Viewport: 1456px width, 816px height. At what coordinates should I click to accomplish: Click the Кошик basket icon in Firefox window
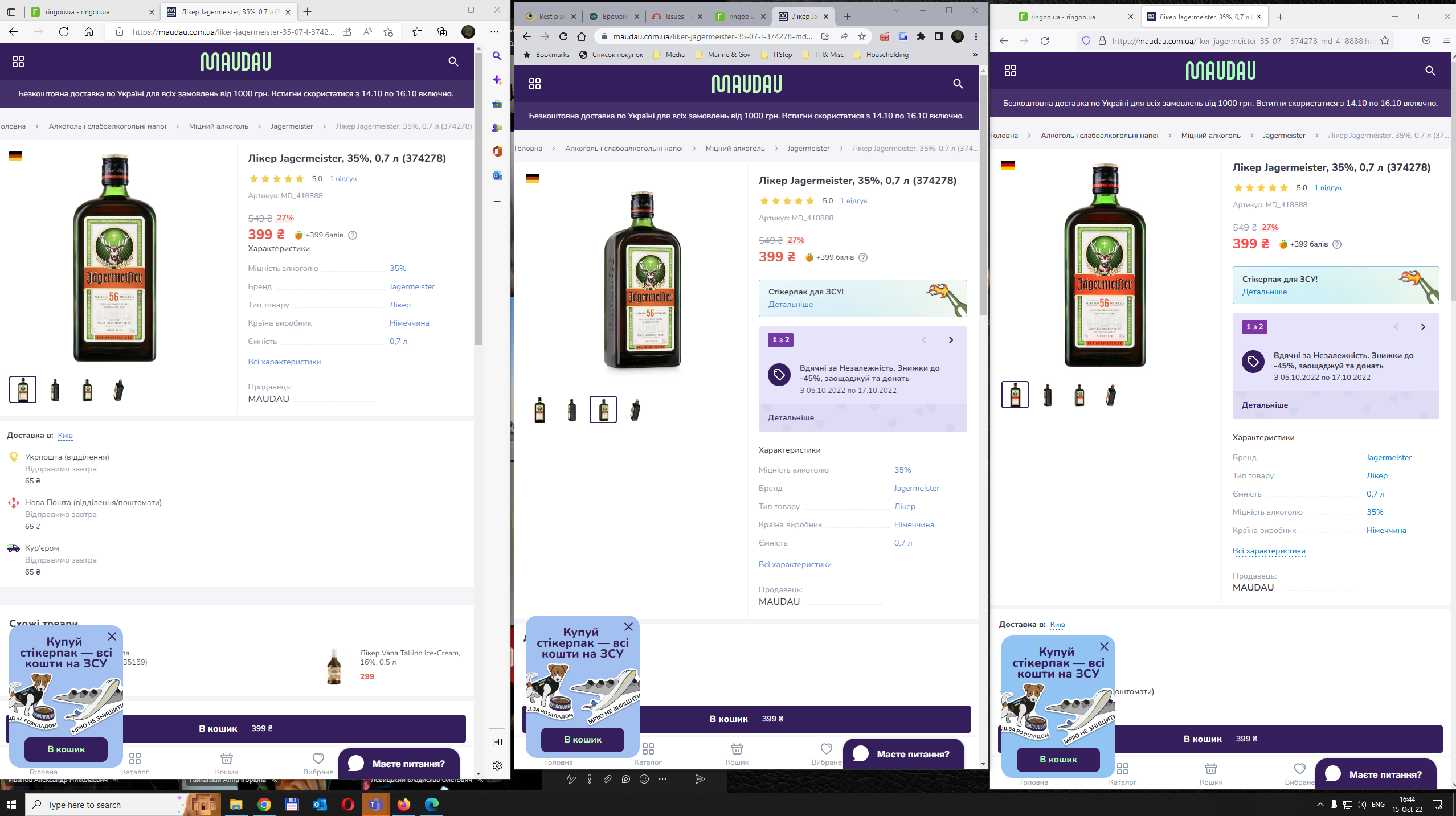(x=1210, y=769)
